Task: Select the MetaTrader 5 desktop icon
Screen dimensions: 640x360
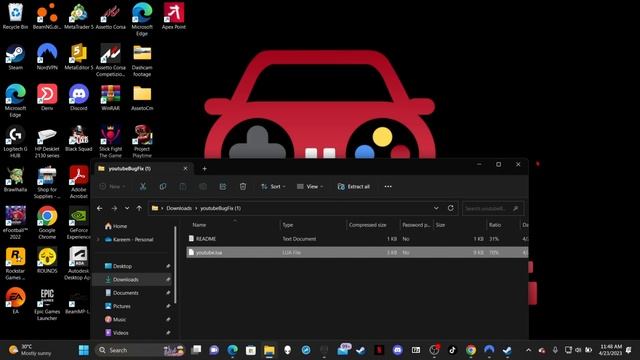Action: pos(79,16)
